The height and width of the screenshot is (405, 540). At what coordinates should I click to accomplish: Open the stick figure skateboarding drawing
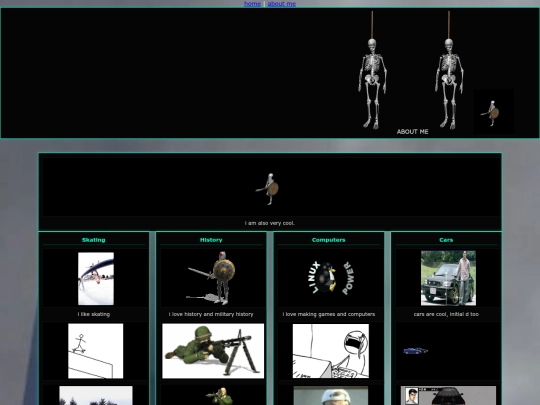[95, 351]
